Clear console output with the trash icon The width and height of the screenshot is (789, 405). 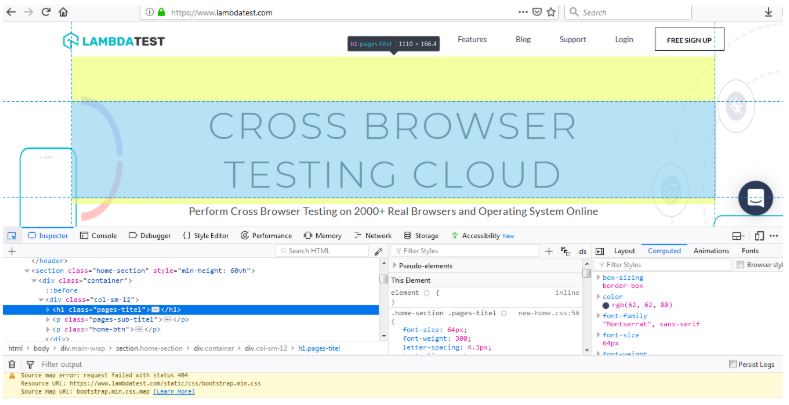(x=12, y=364)
